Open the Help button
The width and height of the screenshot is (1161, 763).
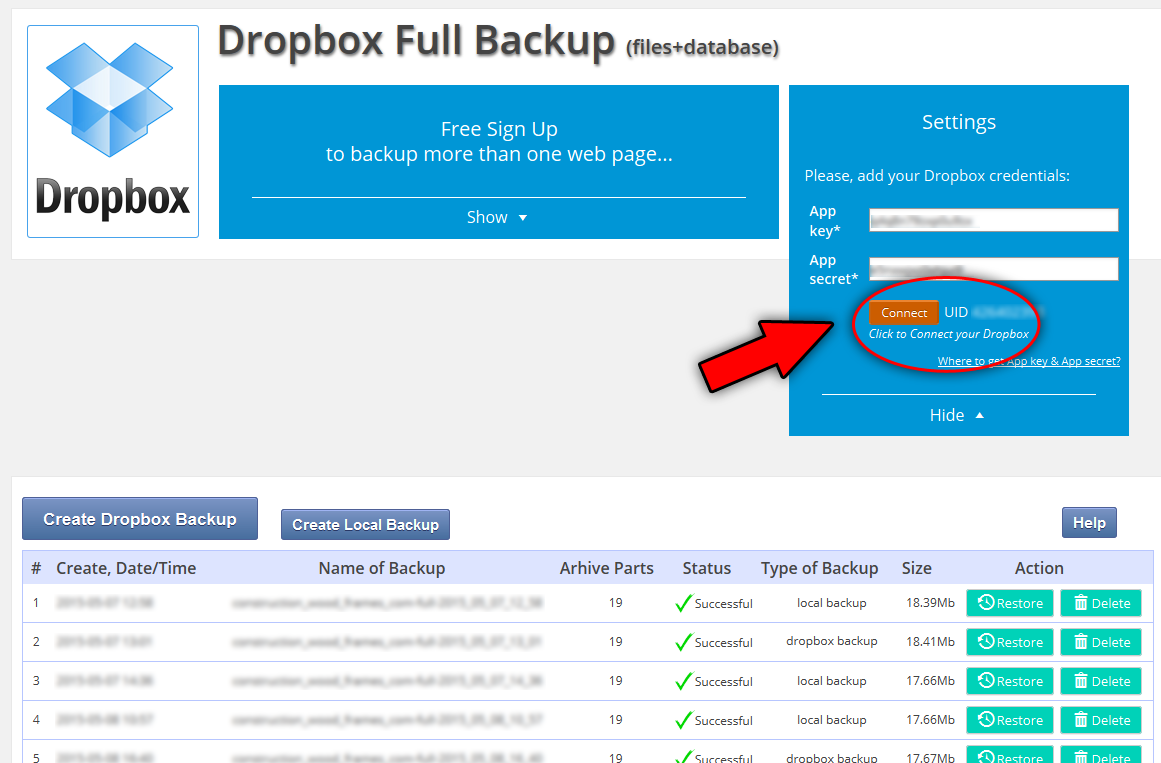[x=1089, y=523]
